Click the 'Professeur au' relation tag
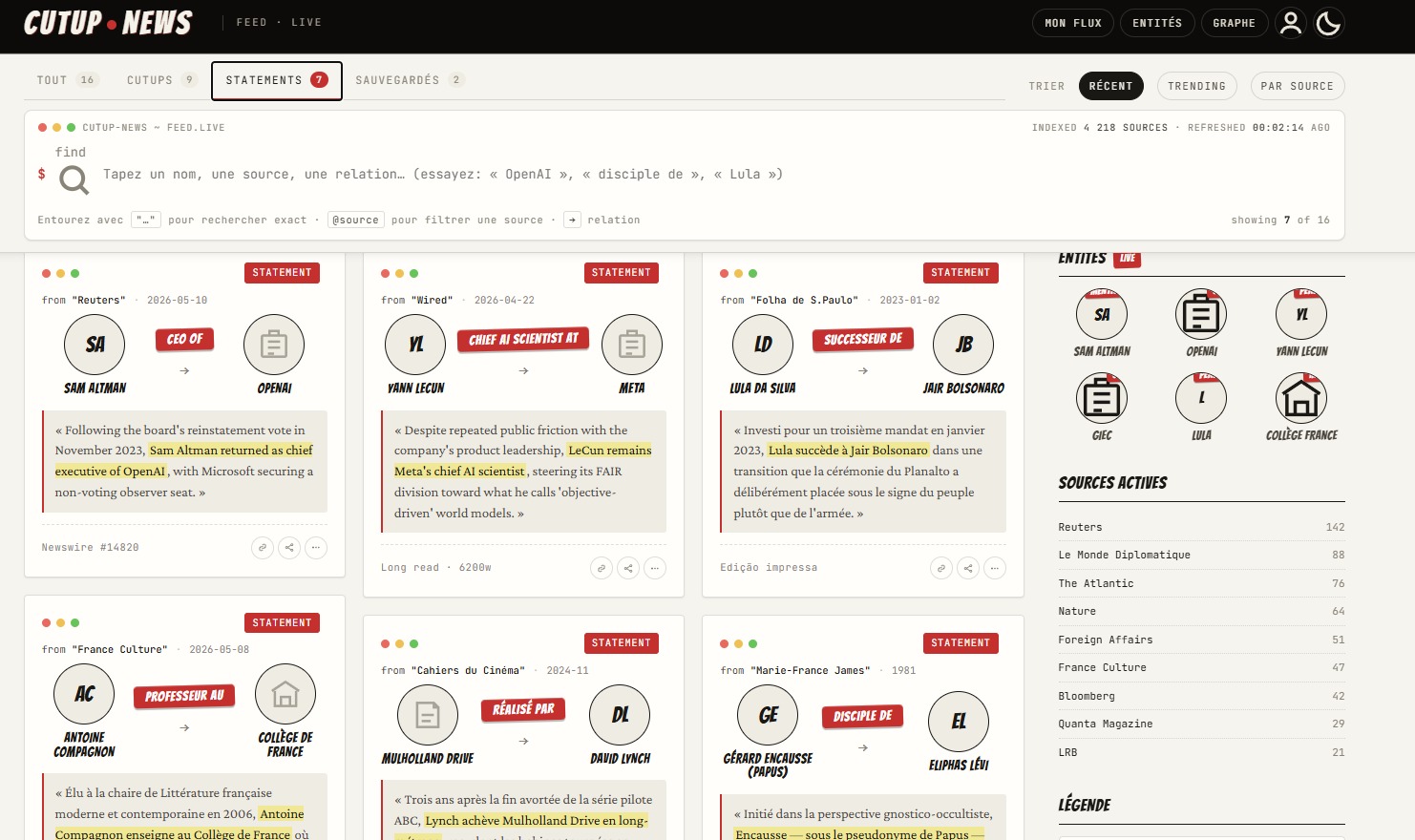The width and height of the screenshot is (1415, 840). [x=184, y=696]
